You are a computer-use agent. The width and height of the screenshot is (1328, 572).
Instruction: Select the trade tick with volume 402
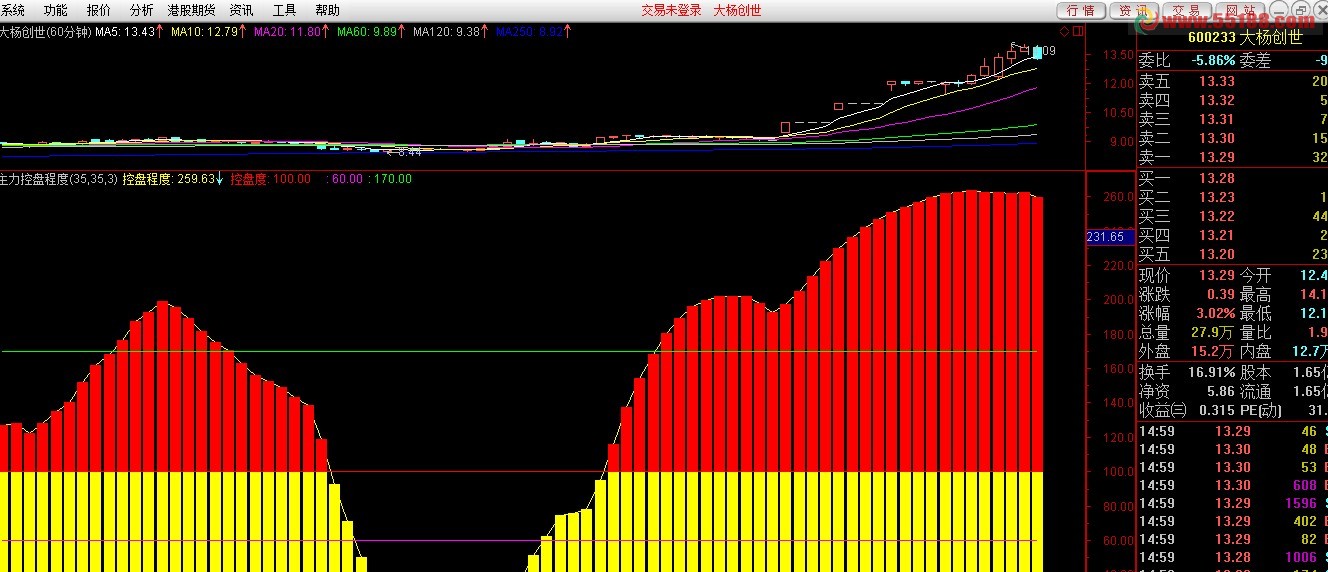coord(1233,521)
